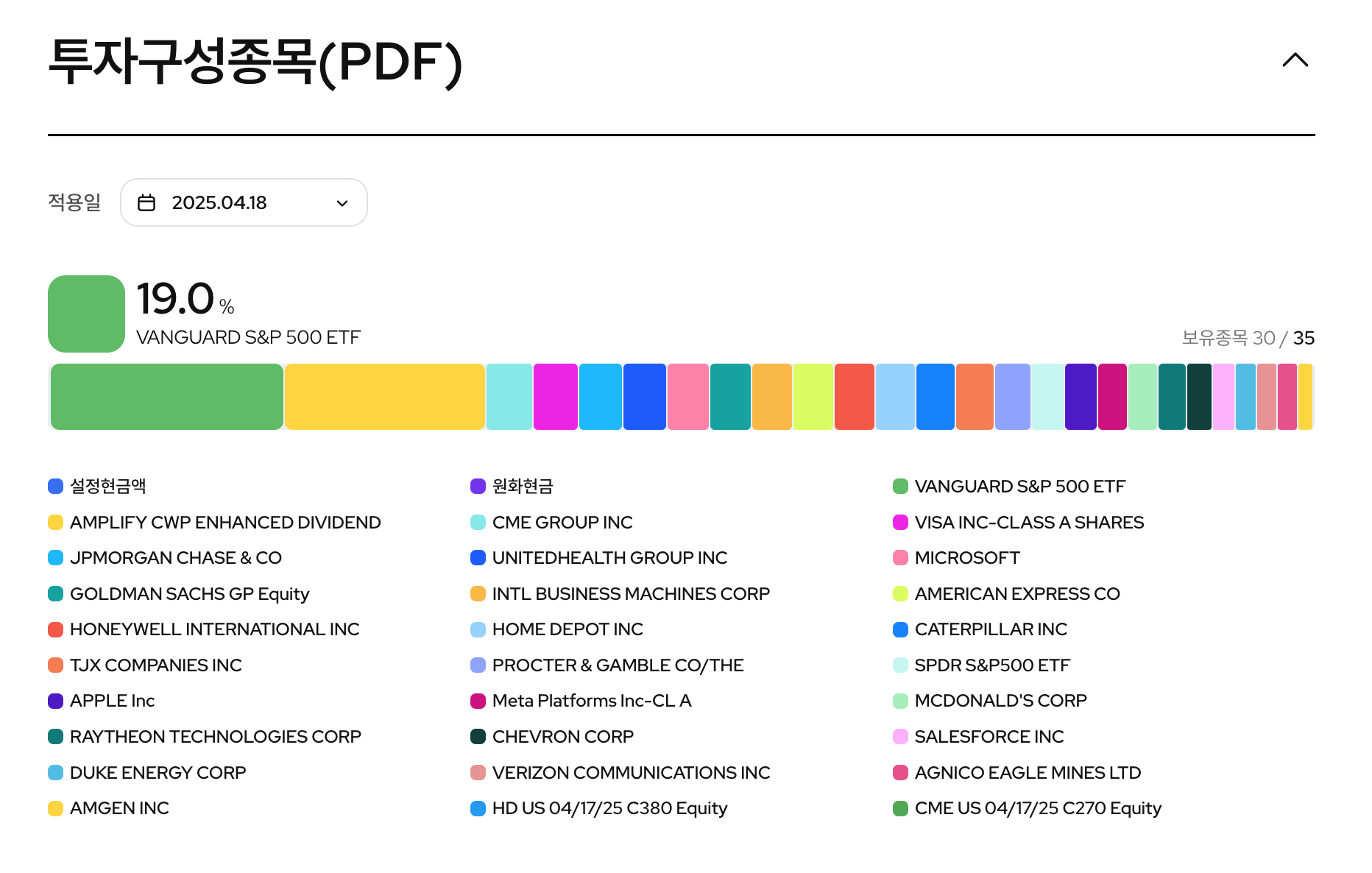
Task: Click 설정현금액 legend item
Action: pyautogui.click(x=97, y=487)
